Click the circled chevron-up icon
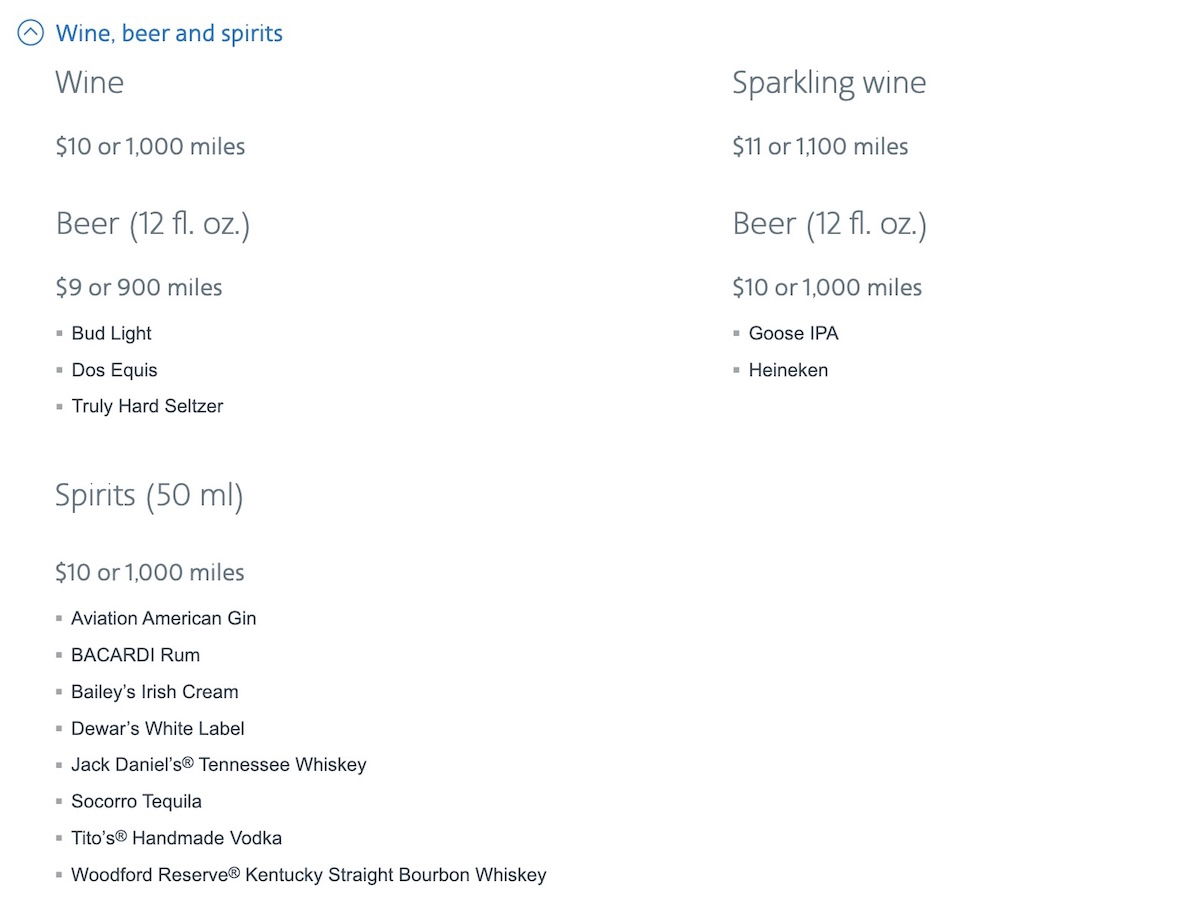 tap(31, 33)
